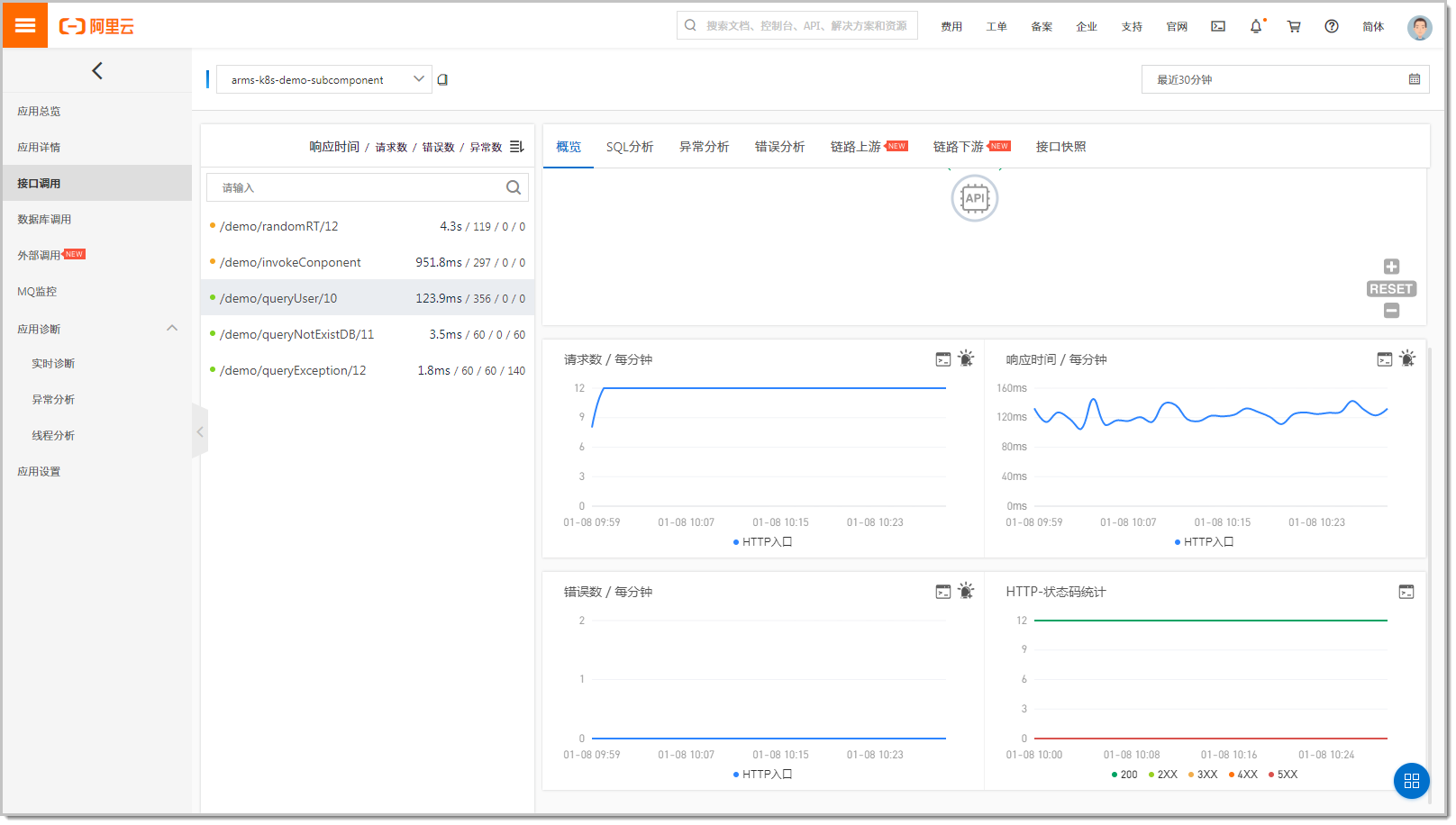Viewport: 1456px width, 825px height.
Task: Open 费用 in the top navigation
Action: click(x=951, y=27)
